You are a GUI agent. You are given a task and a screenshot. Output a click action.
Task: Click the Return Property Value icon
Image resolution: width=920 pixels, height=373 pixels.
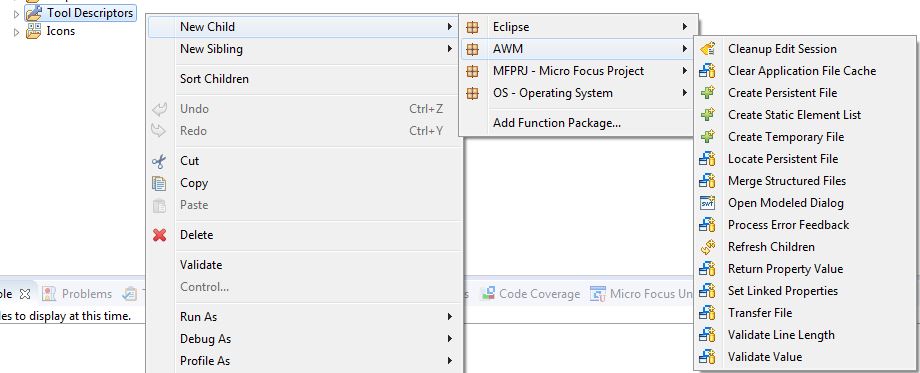pyautogui.click(x=708, y=269)
